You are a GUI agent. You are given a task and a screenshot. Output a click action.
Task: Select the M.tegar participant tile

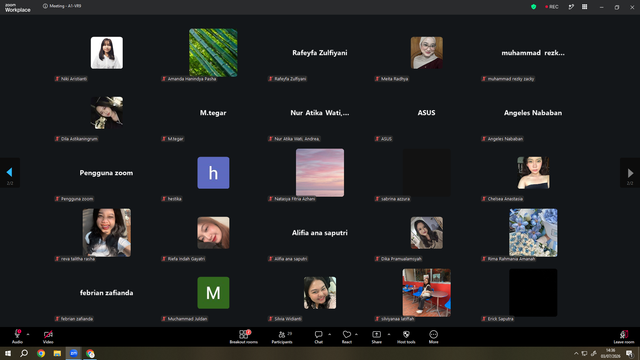click(213, 113)
